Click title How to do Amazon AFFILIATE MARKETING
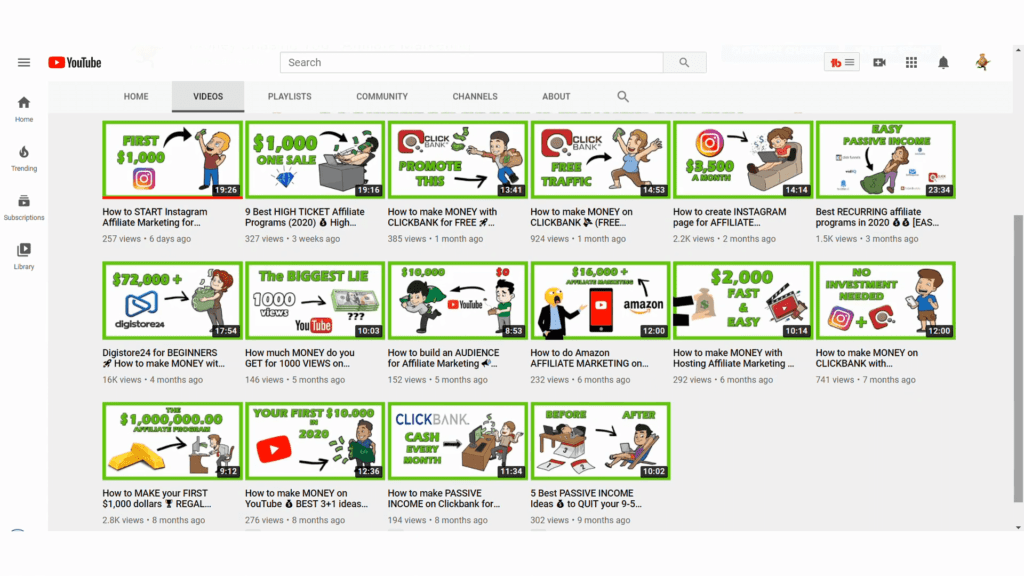Viewport: 1024px width, 576px height. pos(589,358)
